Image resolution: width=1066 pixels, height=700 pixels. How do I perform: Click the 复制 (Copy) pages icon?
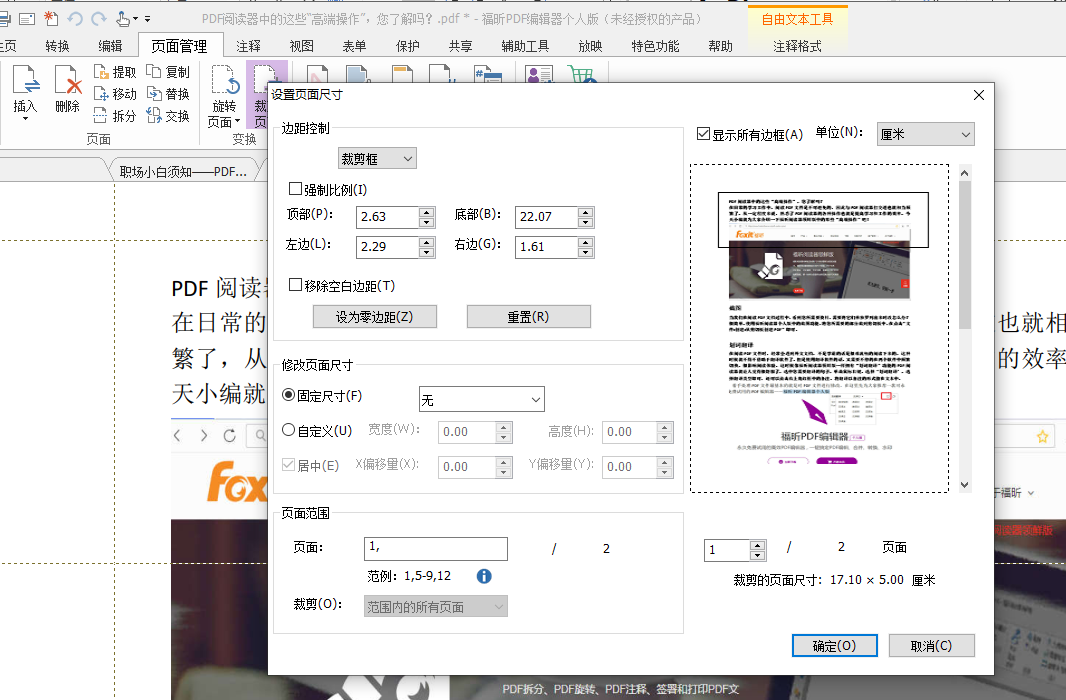(154, 71)
